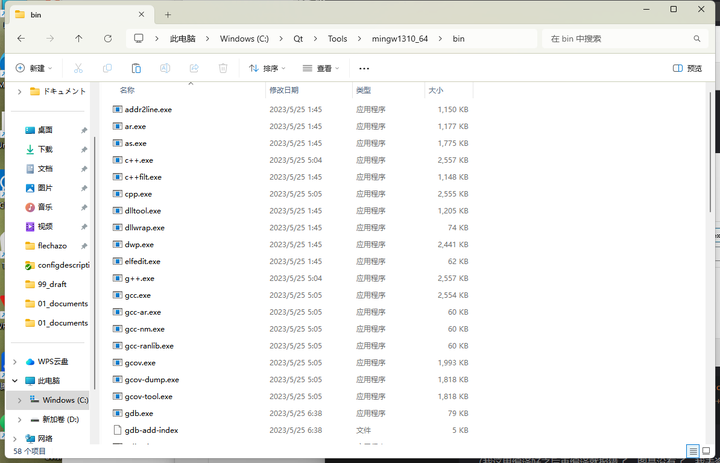
Task: Open 文档 Documents in sidebar
Action: click(x=45, y=169)
